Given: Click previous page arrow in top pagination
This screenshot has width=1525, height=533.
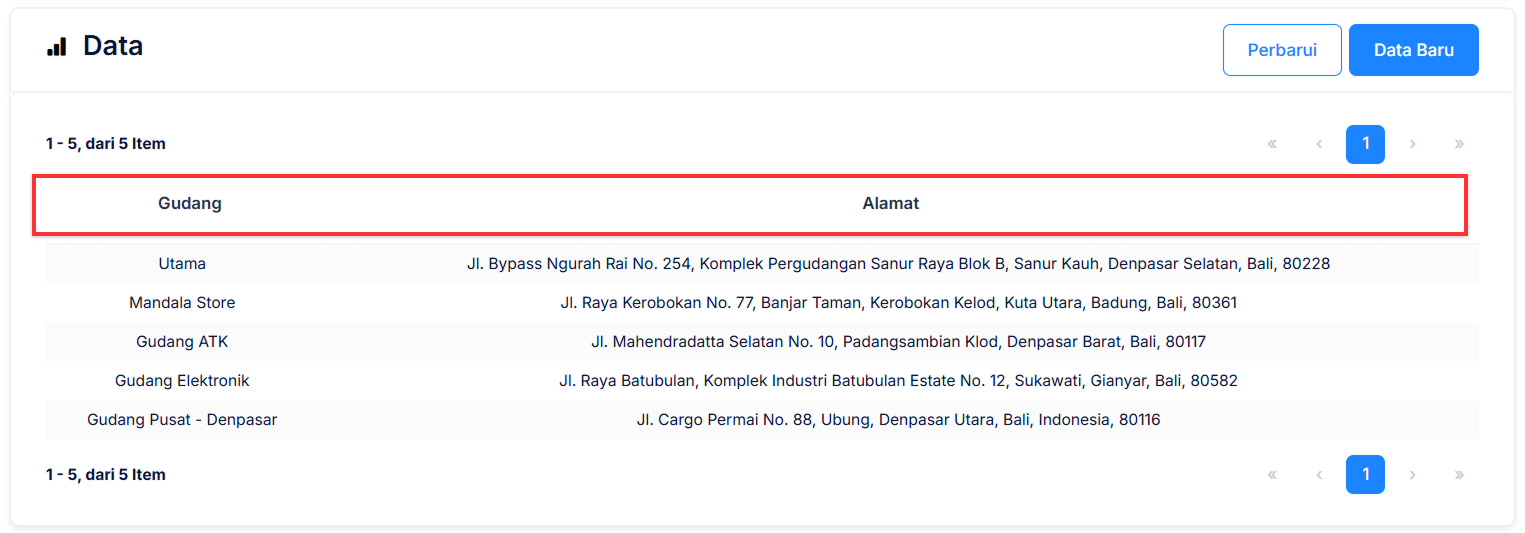Looking at the screenshot, I should [1319, 144].
